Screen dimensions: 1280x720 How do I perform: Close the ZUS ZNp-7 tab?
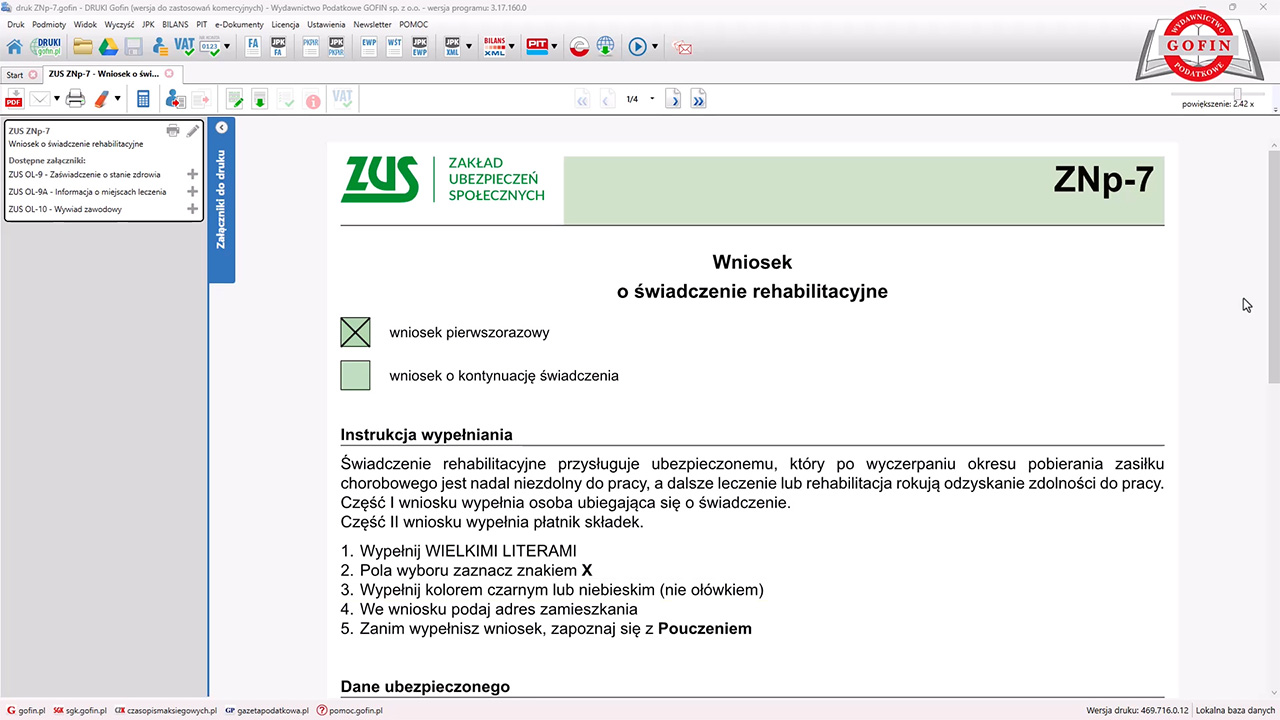(169, 74)
